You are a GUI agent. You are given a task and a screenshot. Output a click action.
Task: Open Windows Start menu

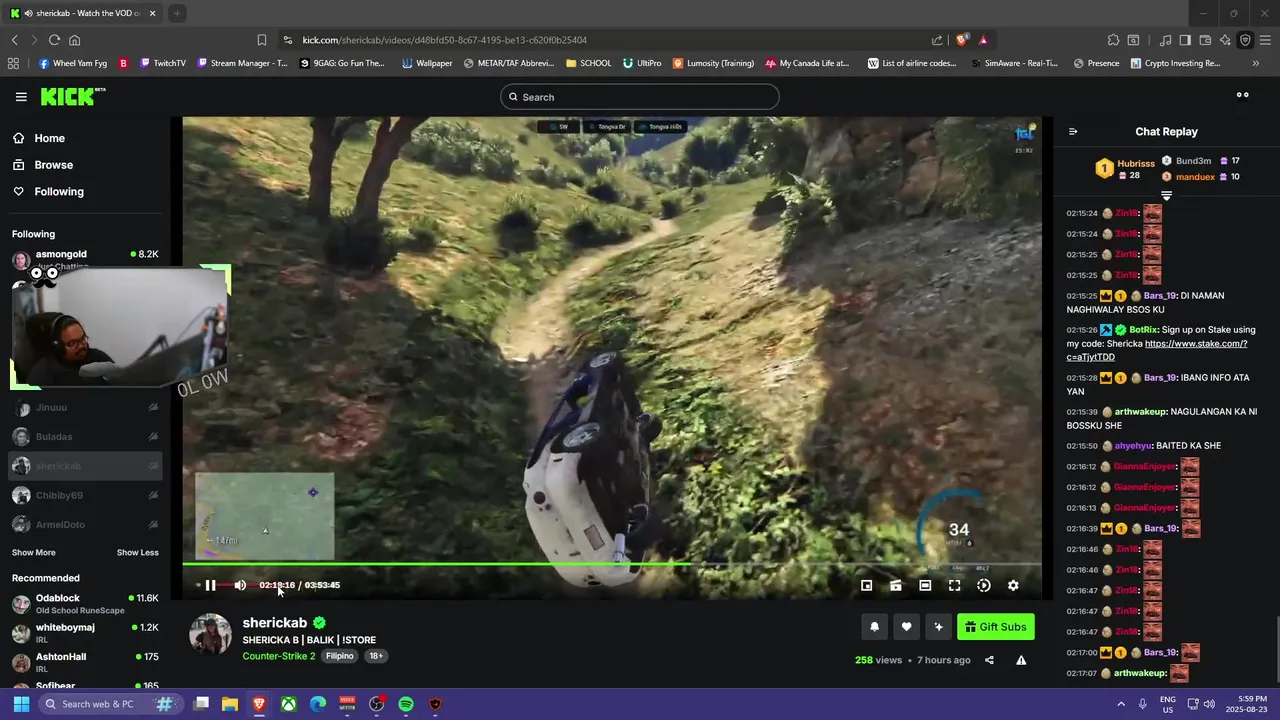[x=21, y=704]
